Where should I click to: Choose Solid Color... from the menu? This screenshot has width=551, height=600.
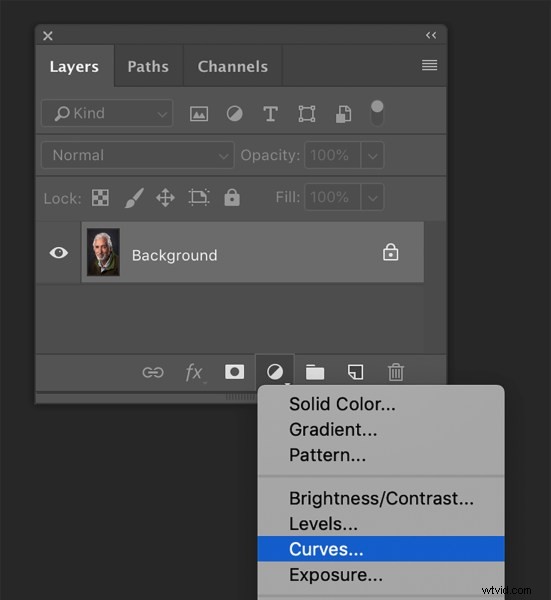pos(381,404)
